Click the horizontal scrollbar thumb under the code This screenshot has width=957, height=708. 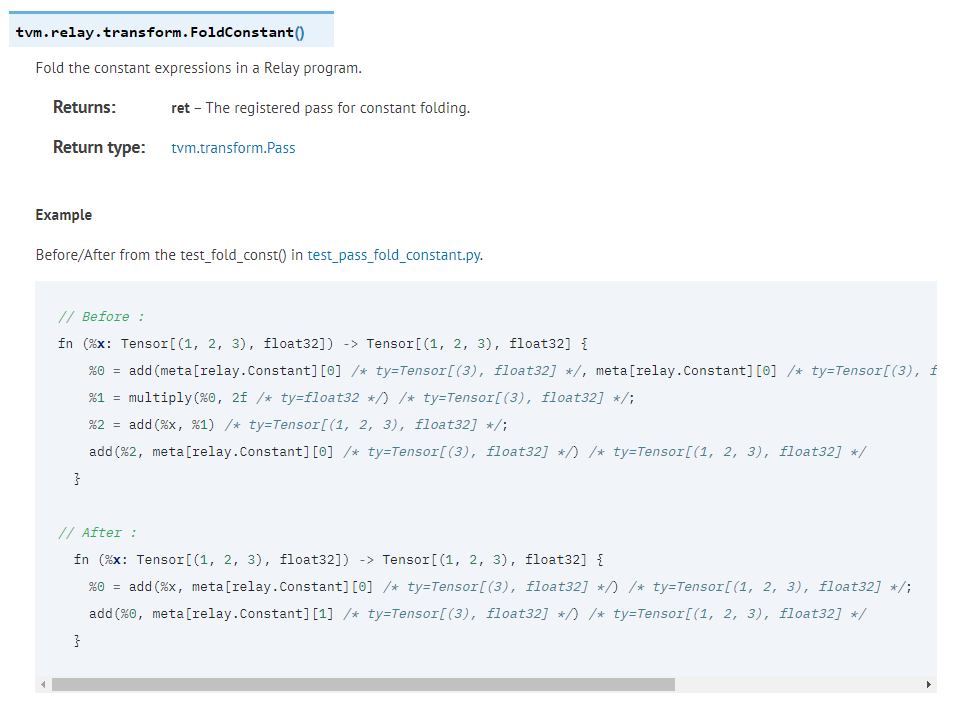[x=363, y=685]
